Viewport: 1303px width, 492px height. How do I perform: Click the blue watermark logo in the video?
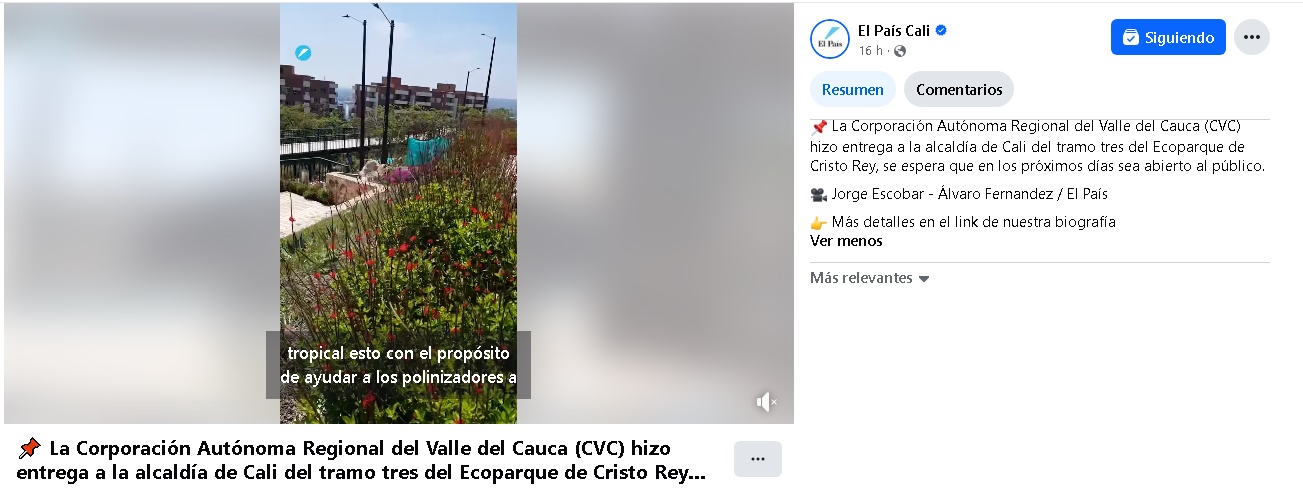pyautogui.click(x=302, y=53)
